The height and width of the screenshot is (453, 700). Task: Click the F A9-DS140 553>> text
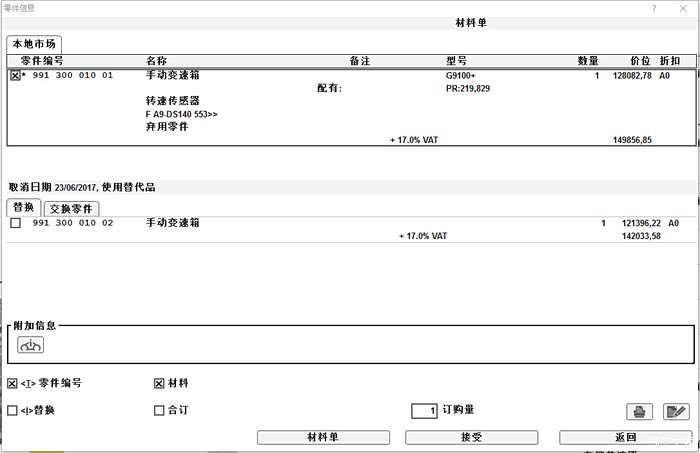[x=181, y=114]
